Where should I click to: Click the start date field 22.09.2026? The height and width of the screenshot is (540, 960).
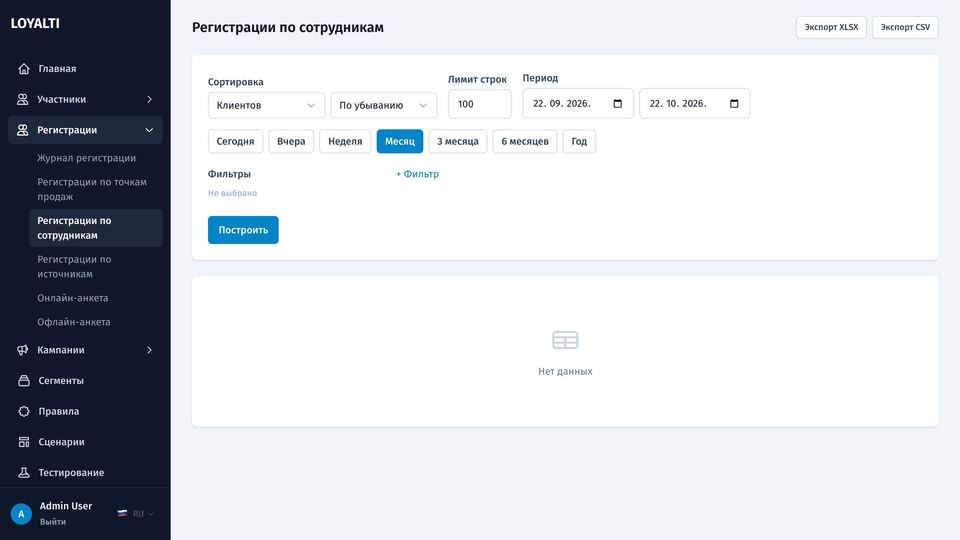click(578, 103)
